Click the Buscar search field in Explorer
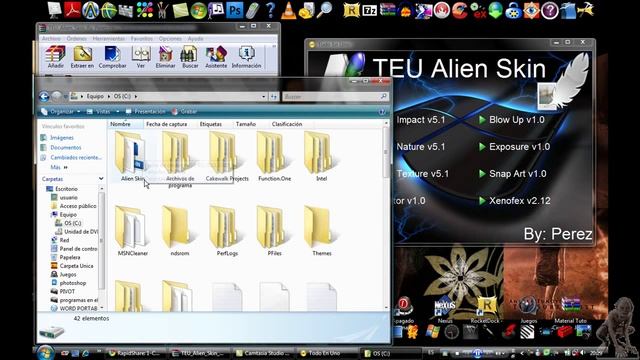Viewport: 640px width, 360px height. [335, 97]
